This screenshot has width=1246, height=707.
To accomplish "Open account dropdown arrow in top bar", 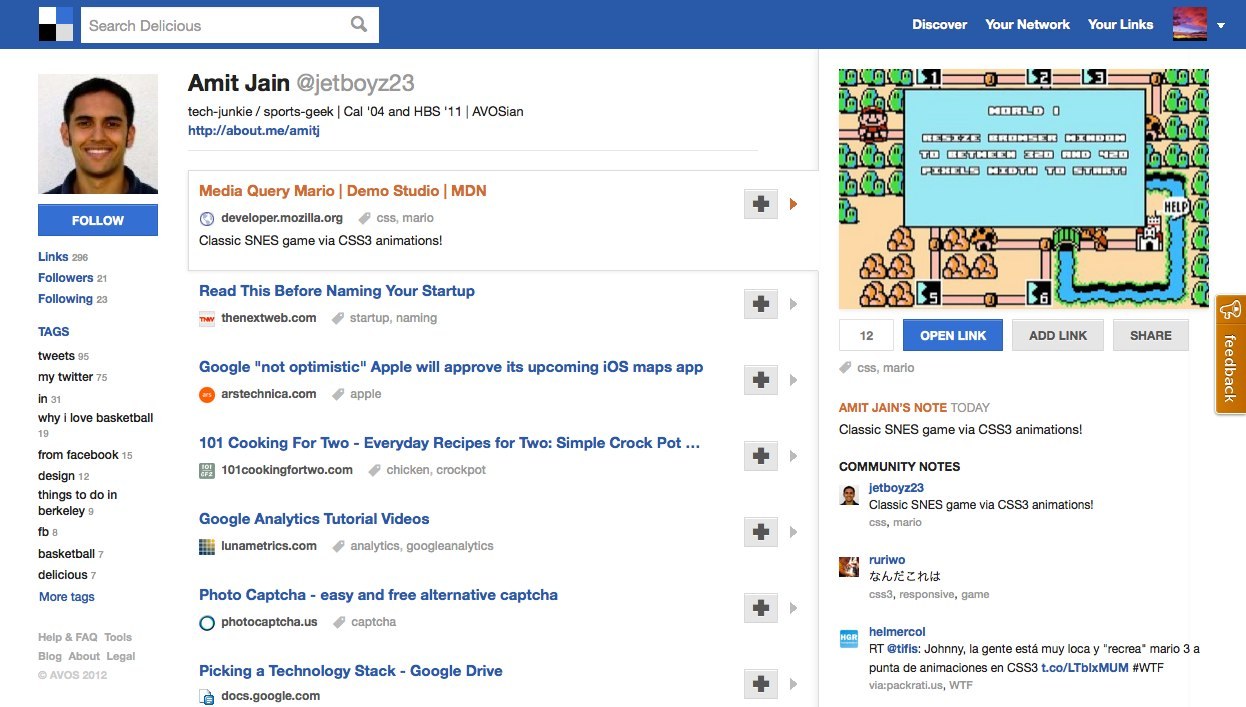I will tap(1221, 27).
